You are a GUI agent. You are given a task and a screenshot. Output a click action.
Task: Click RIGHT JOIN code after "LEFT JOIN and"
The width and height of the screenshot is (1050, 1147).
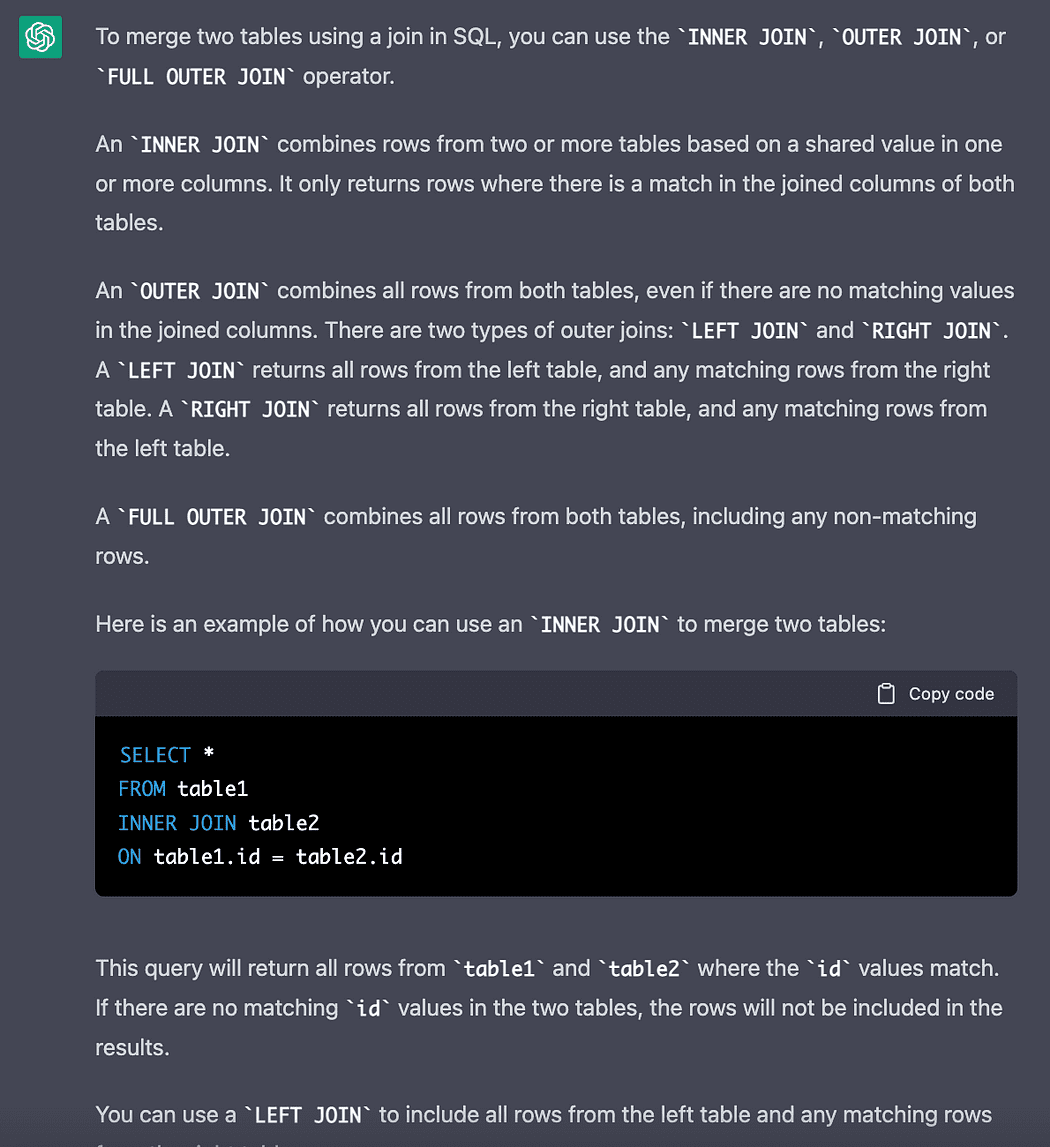pos(931,331)
